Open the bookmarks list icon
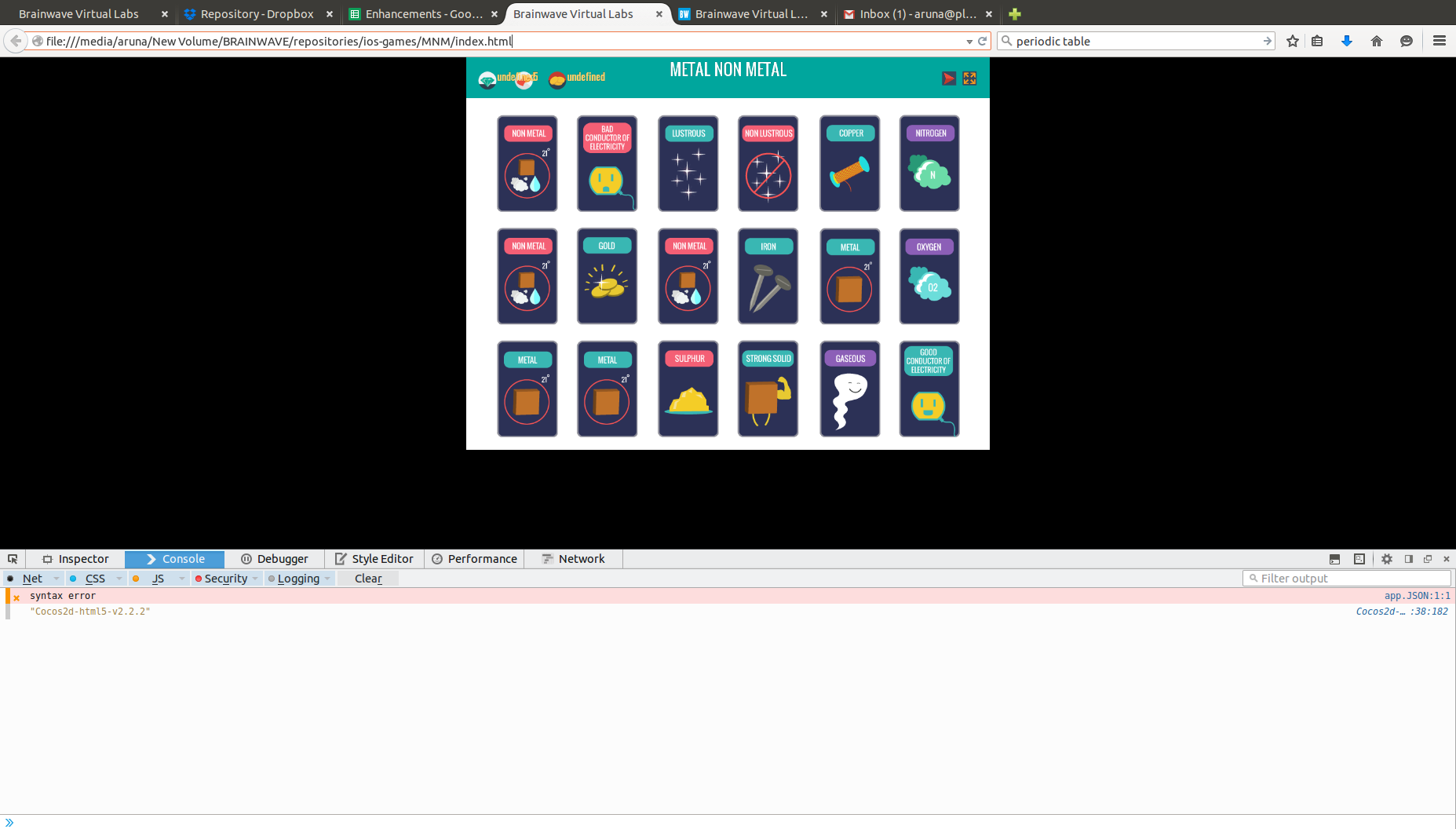 [x=1317, y=41]
